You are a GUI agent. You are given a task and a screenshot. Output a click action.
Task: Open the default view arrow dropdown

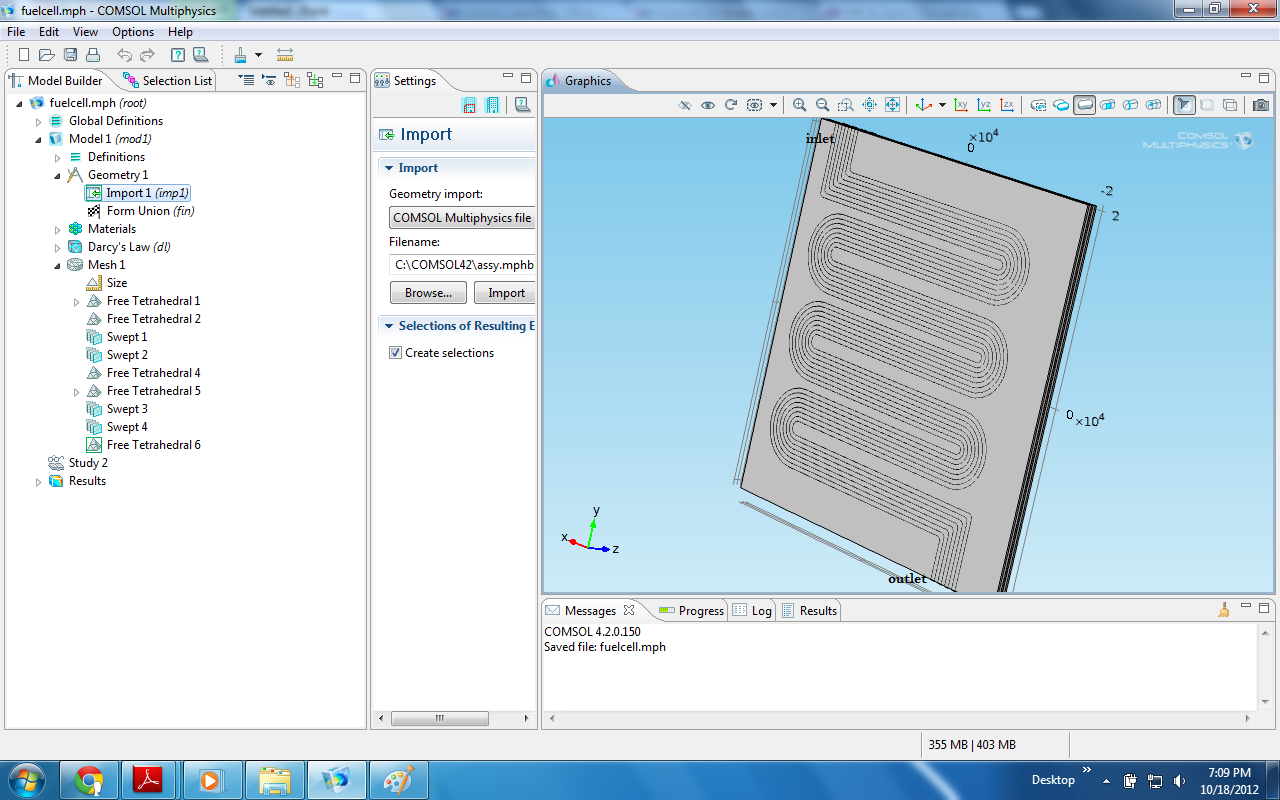click(x=942, y=105)
